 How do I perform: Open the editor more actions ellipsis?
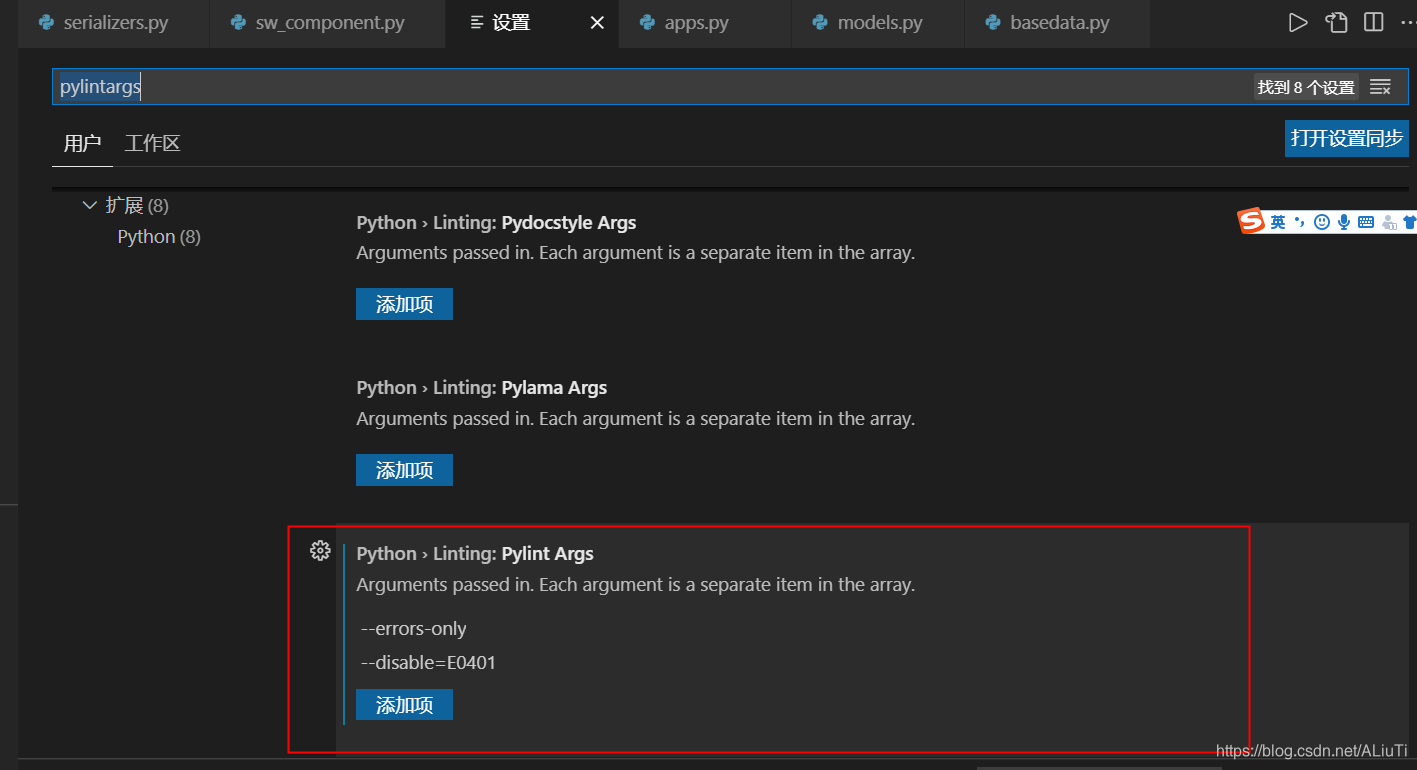tap(1410, 21)
